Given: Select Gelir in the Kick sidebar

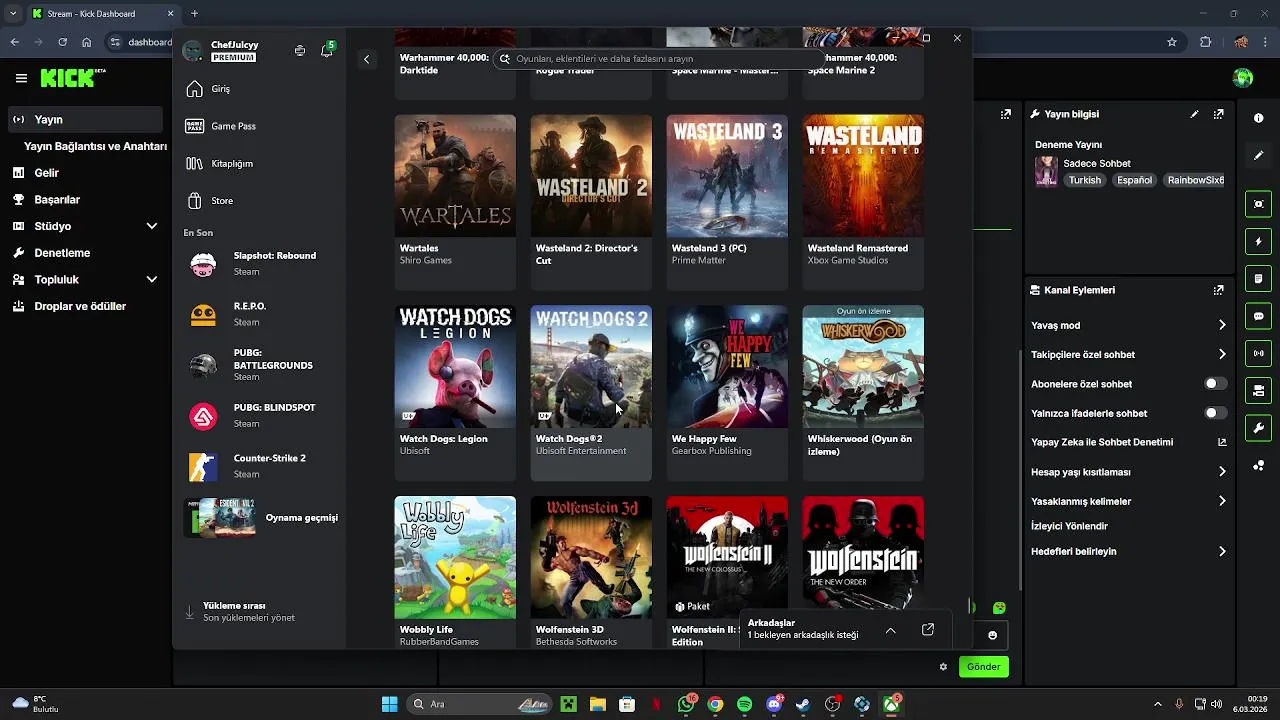Looking at the screenshot, I should point(85,173).
